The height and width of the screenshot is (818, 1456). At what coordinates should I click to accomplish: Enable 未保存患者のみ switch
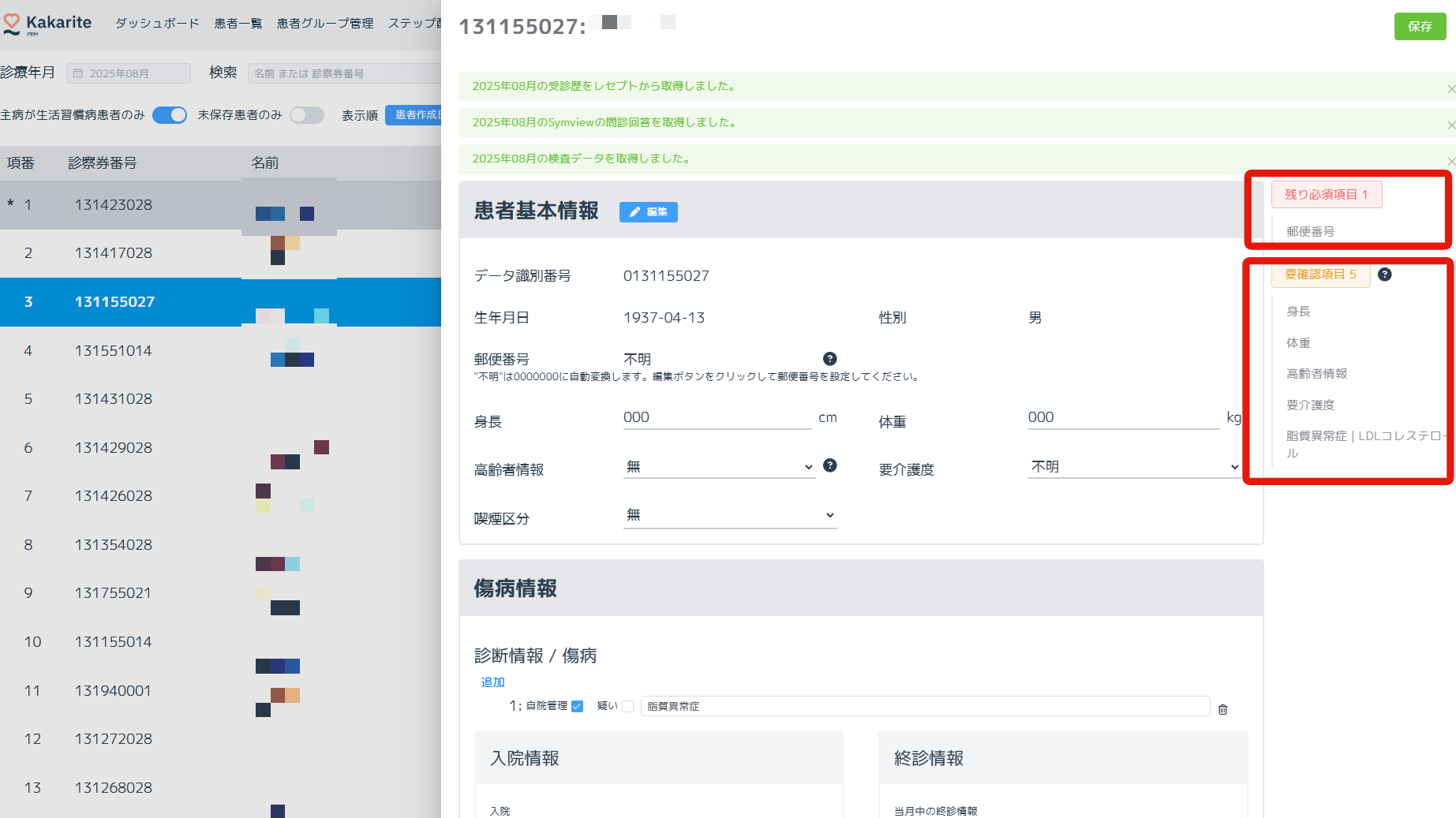[x=306, y=115]
